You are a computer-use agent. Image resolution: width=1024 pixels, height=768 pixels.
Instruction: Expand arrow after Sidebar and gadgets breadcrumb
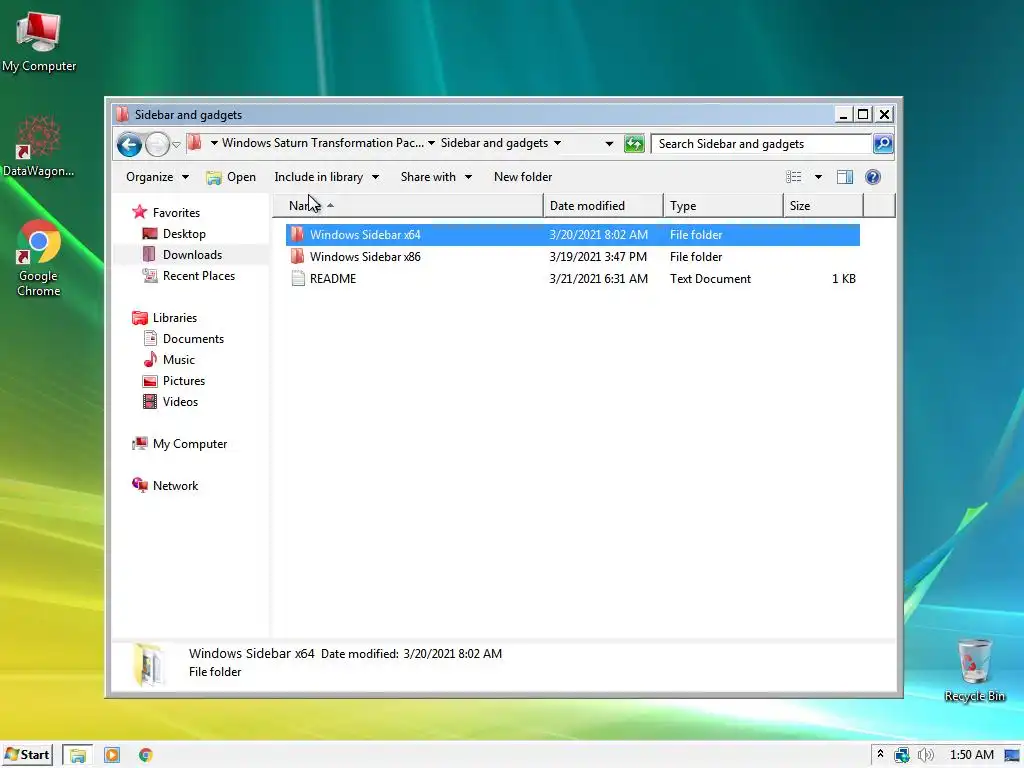(x=557, y=143)
